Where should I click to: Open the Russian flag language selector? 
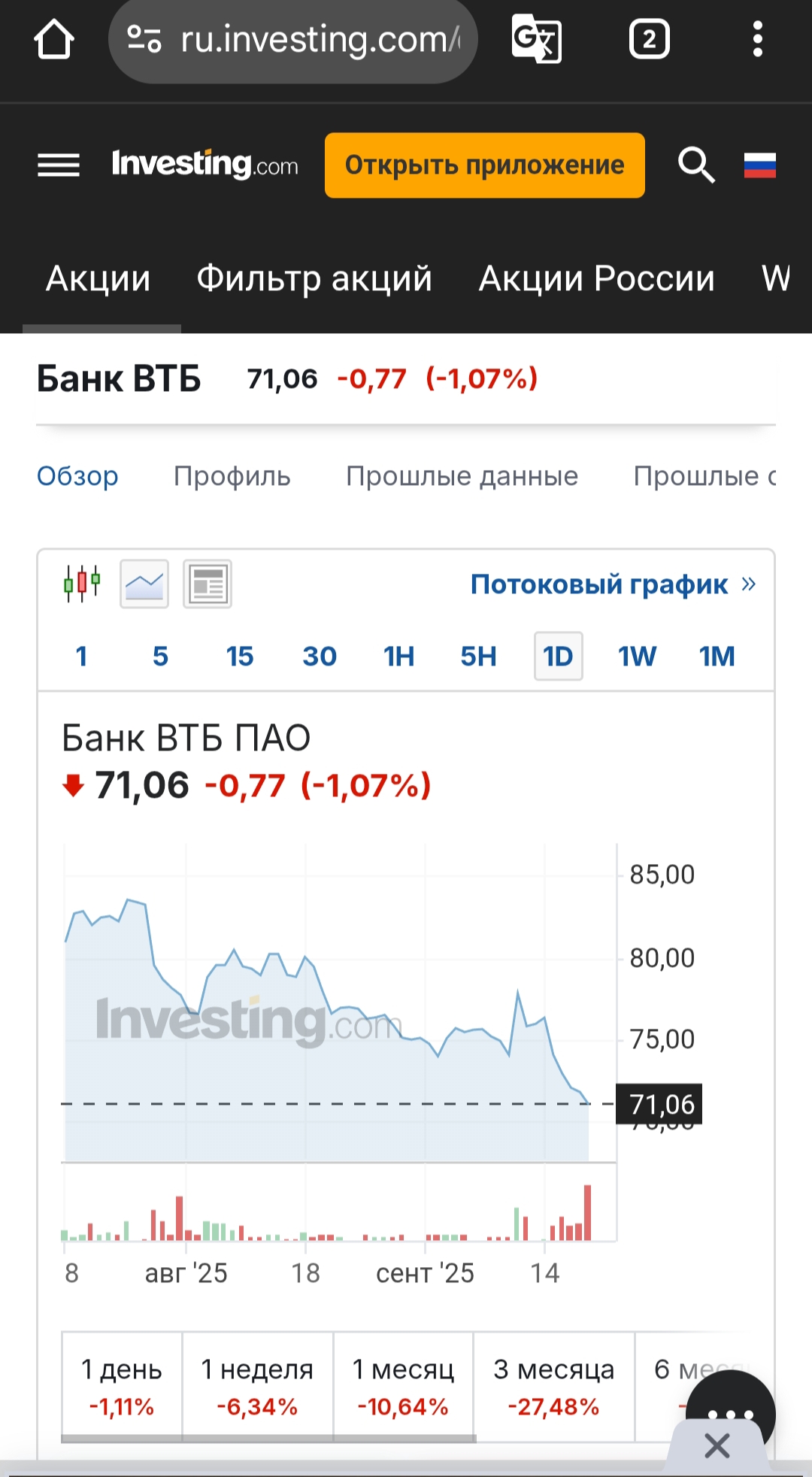click(759, 165)
